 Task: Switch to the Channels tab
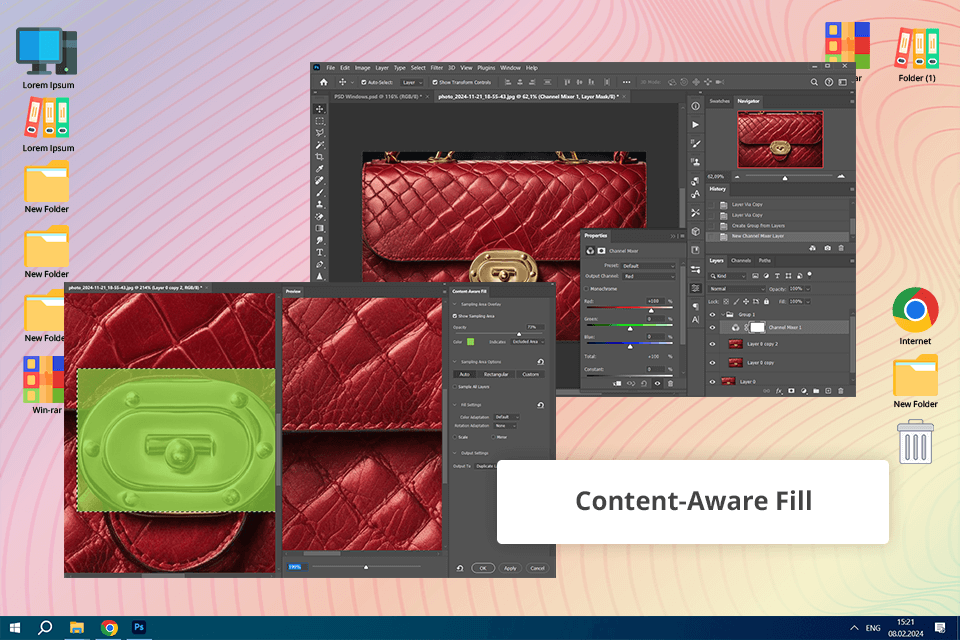click(x=741, y=260)
